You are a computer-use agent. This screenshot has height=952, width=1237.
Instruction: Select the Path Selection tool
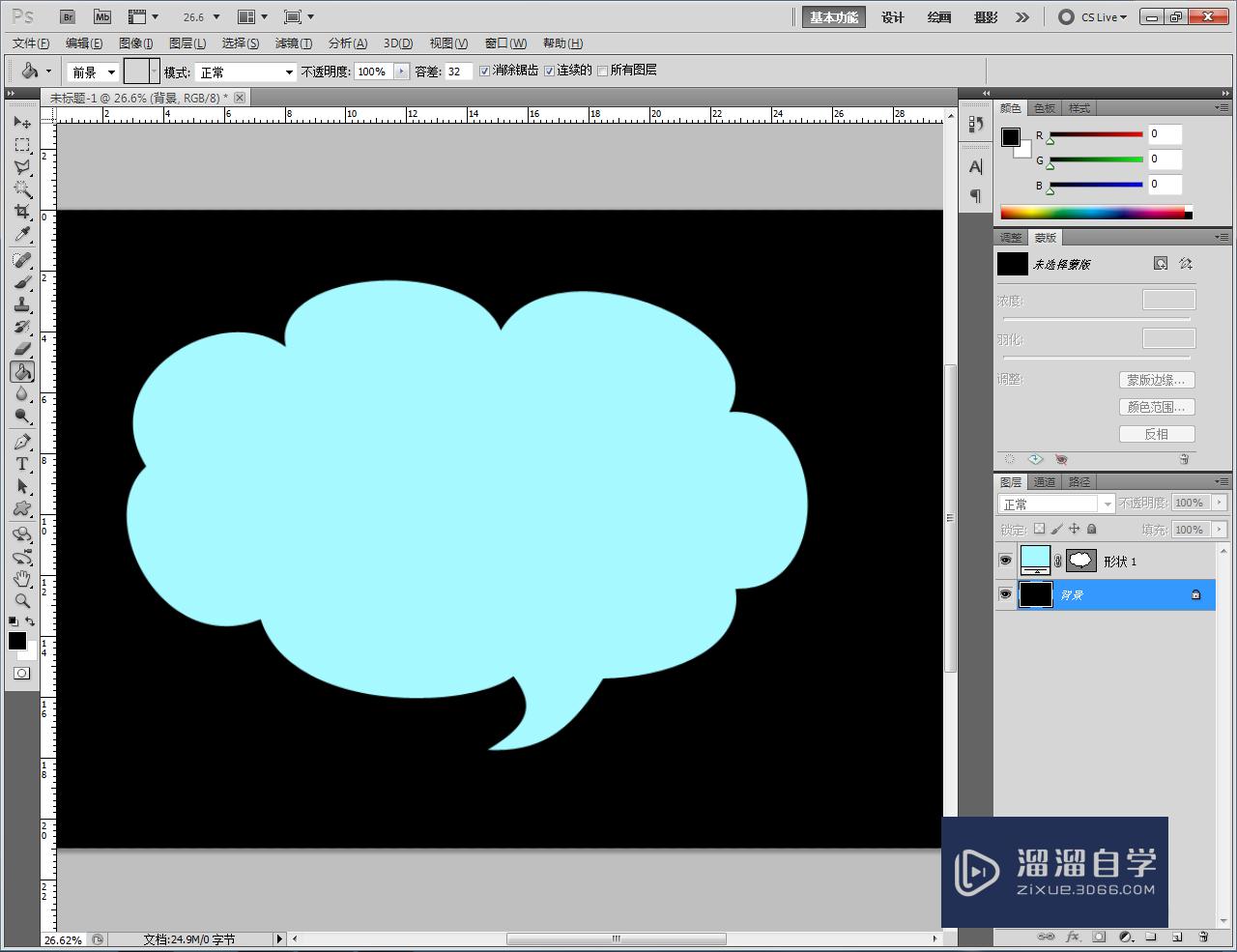[22, 486]
